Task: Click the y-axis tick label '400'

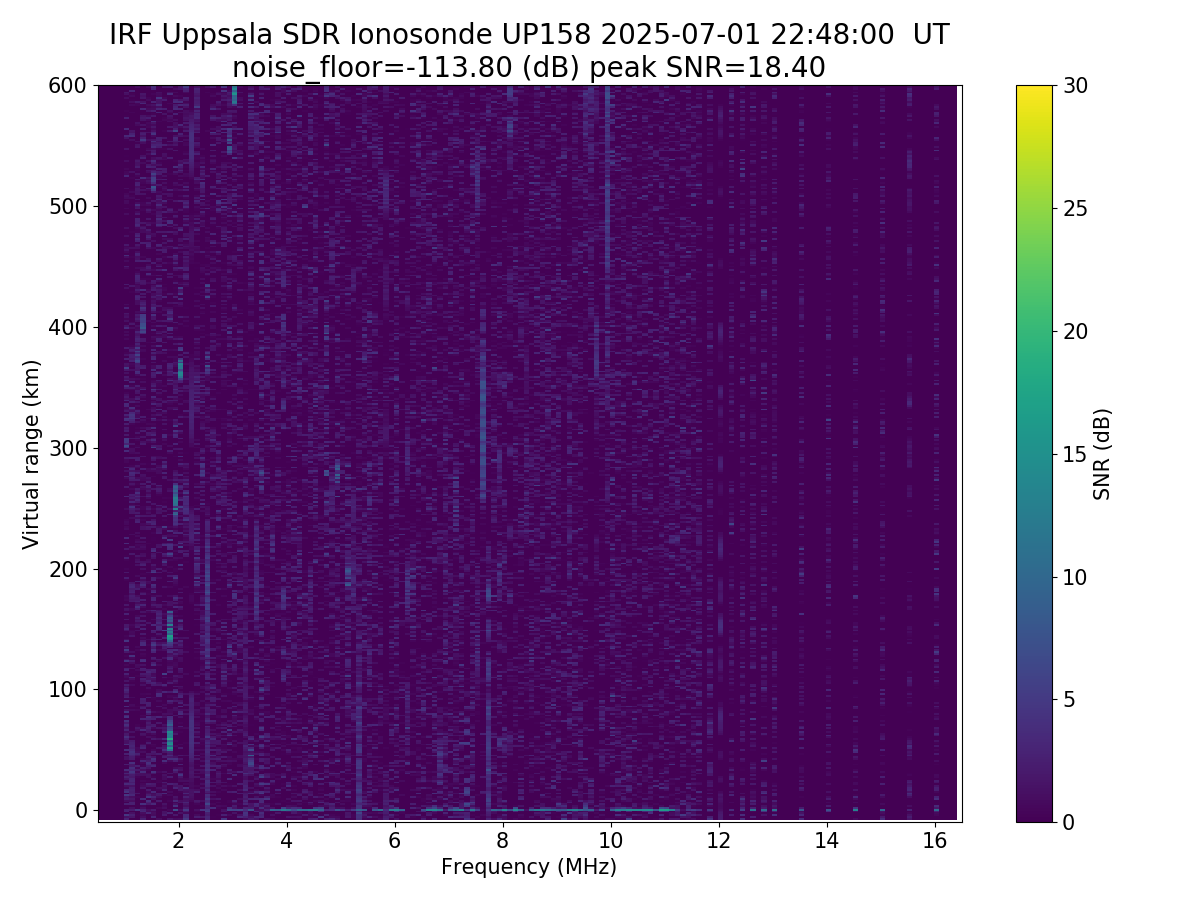Action: pos(68,327)
